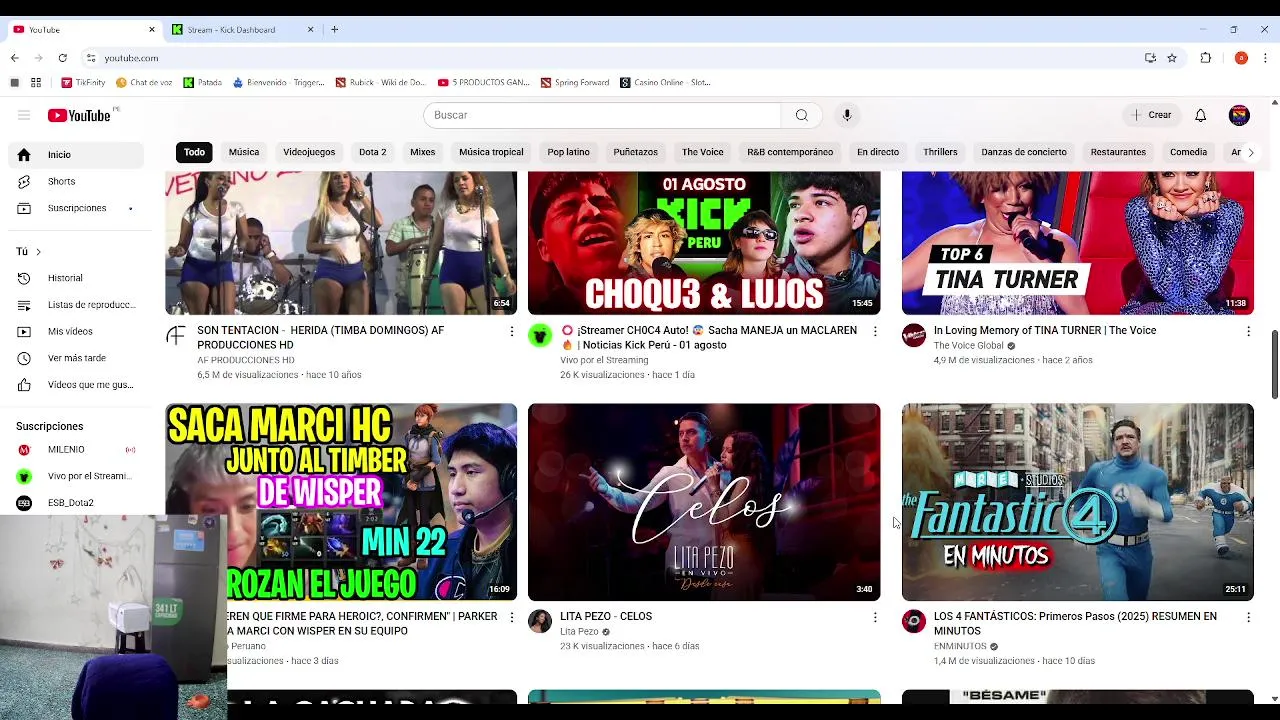Open Listas de reproducción in the sidebar
Viewport: 1280px width, 720px height.
[x=76, y=305]
